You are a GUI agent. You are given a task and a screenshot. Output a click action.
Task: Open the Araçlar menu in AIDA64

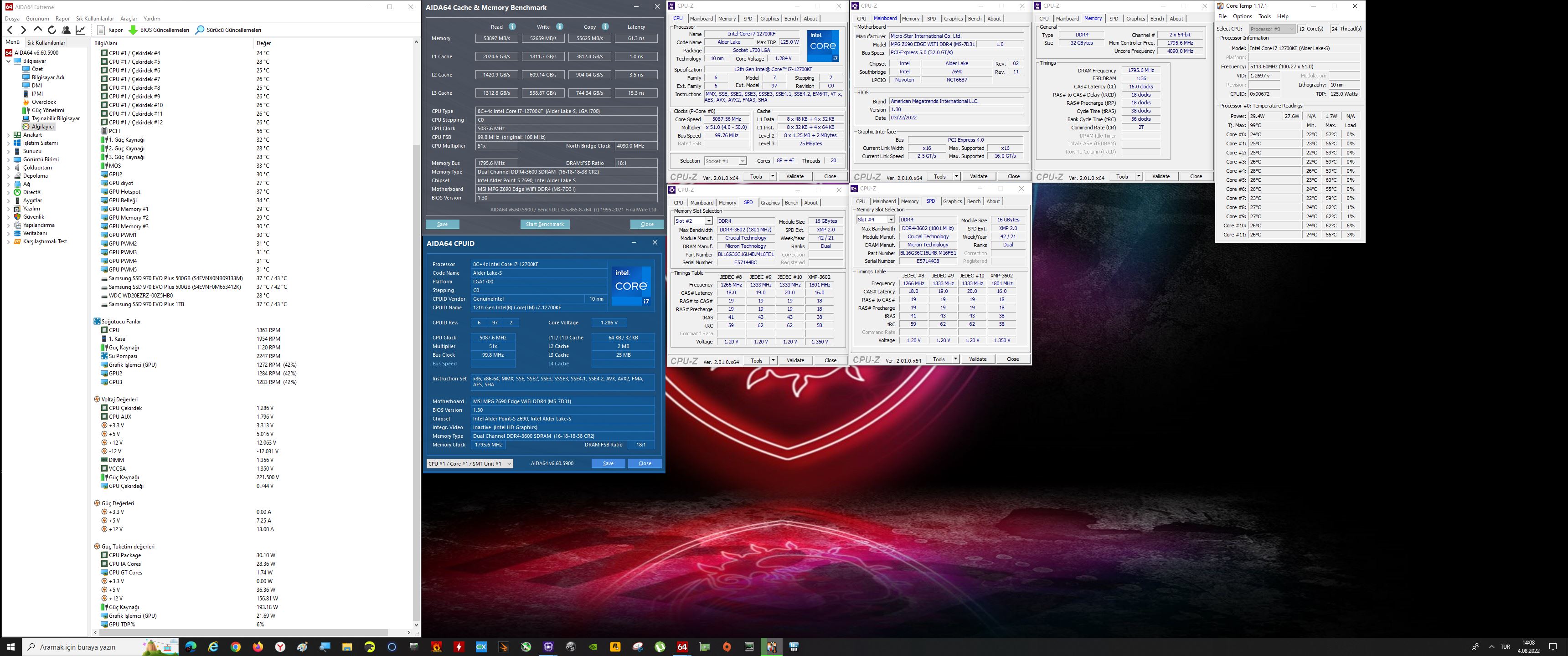click(x=129, y=19)
